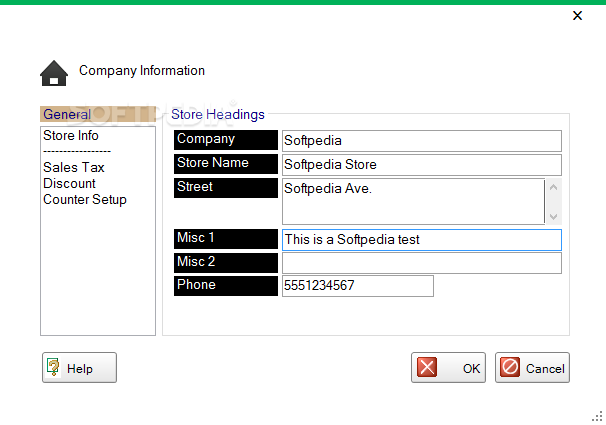
Task: Click the Company Information title text
Action: (x=142, y=71)
